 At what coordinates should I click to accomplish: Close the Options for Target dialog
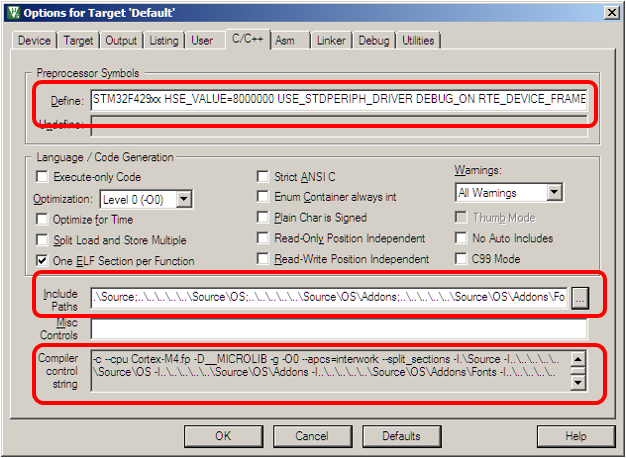pyautogui.click(x=612, y=12)
